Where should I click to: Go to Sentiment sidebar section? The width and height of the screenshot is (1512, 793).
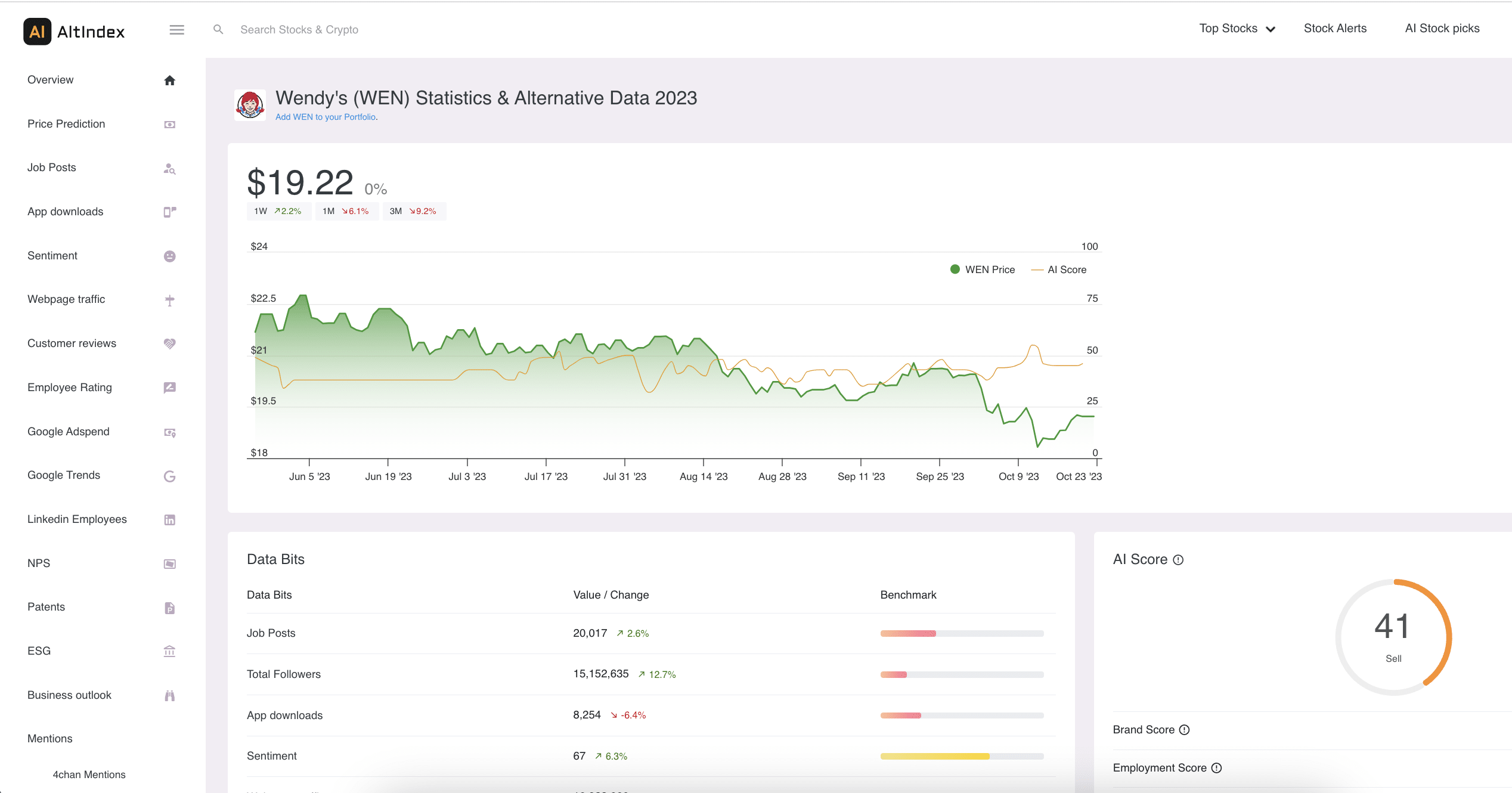52,256
